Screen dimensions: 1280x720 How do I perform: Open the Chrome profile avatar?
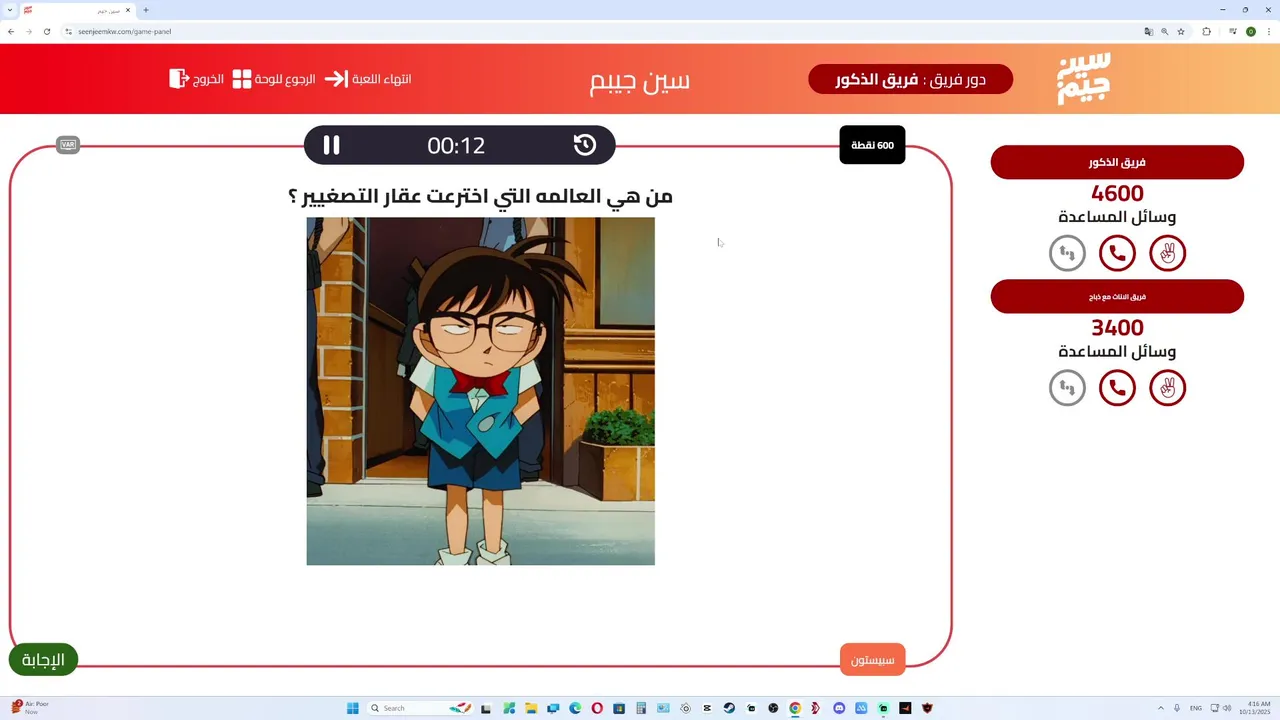tap(1251, 31)
